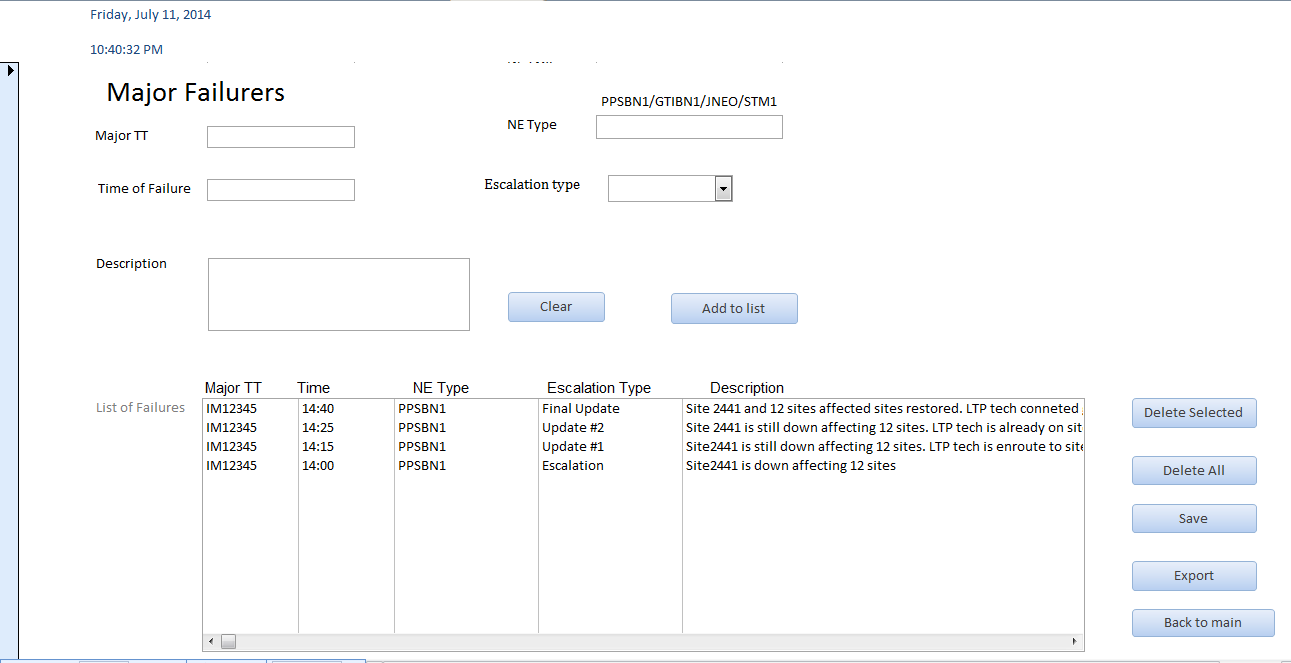Click description starting 'Site 2441 and 12 sites affected'

coord(883,409)
